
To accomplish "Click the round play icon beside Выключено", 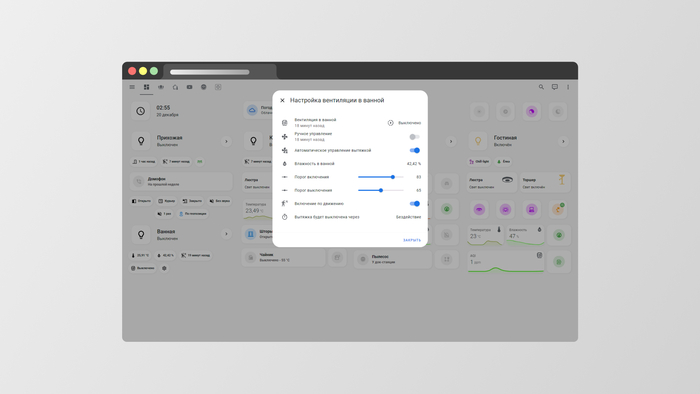I will [x=390, y=123].
